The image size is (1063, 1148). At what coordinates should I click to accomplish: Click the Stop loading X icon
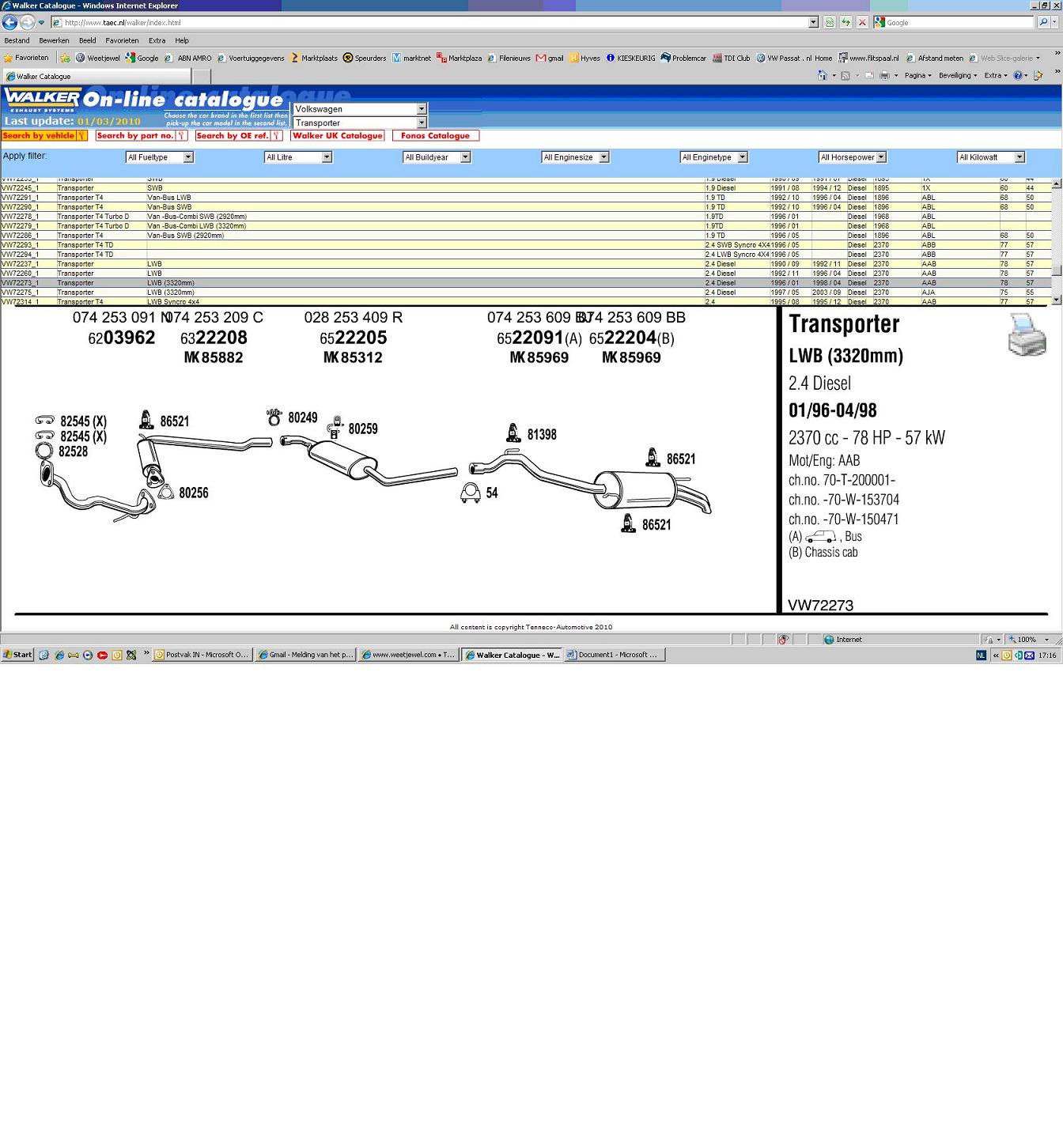pyautogui.click(x=862, y=22)
